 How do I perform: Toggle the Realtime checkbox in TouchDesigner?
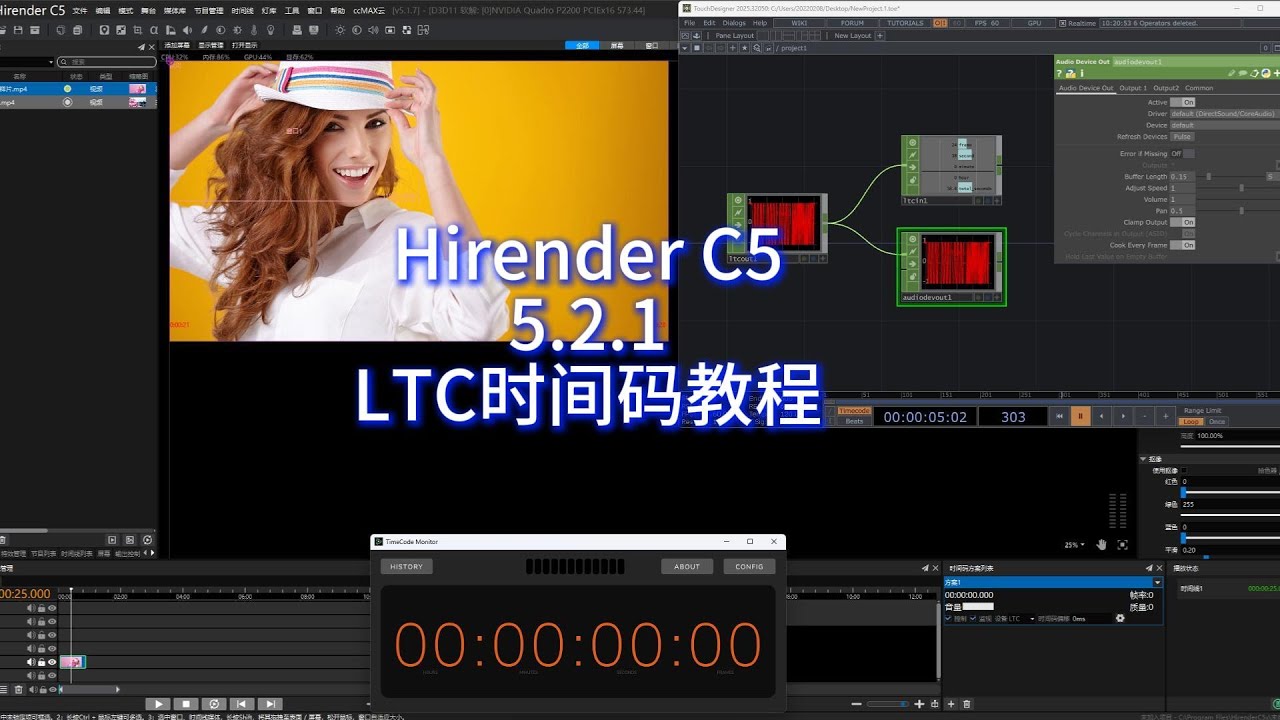click(1064, 22)
